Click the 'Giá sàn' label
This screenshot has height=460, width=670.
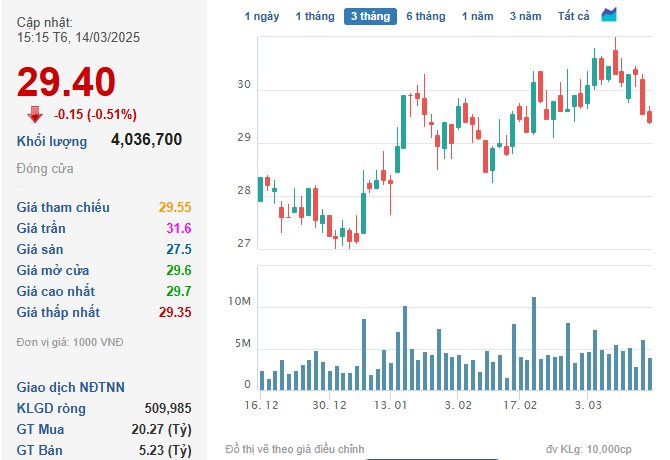click(40, 249)
